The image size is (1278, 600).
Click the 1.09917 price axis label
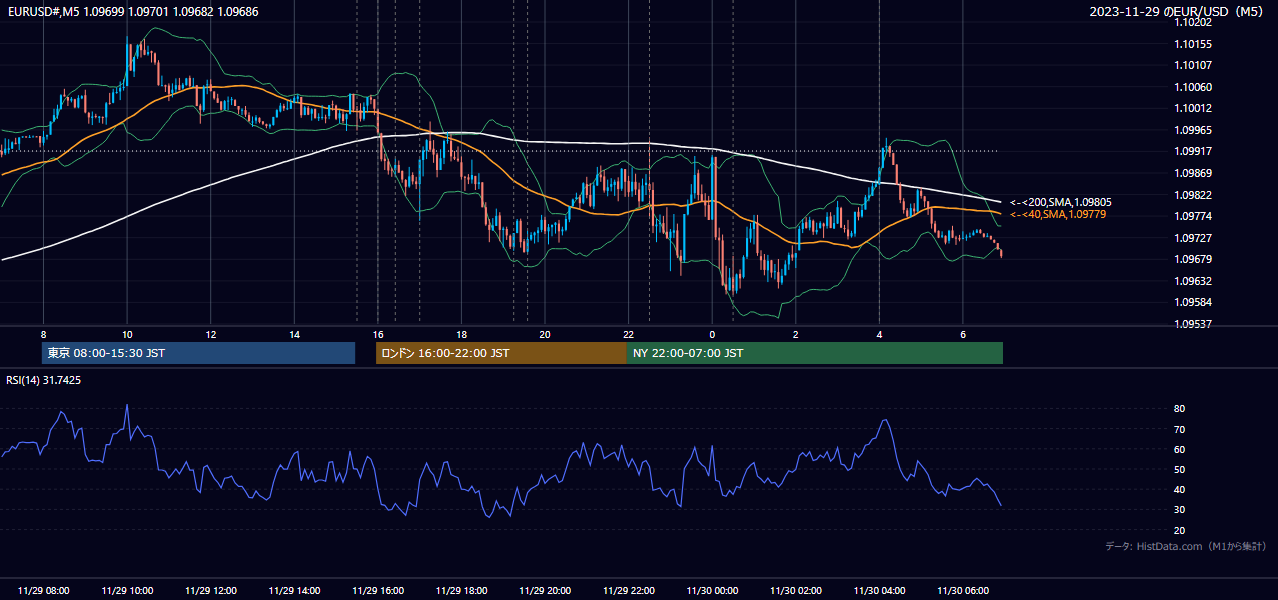[1193, 152]
